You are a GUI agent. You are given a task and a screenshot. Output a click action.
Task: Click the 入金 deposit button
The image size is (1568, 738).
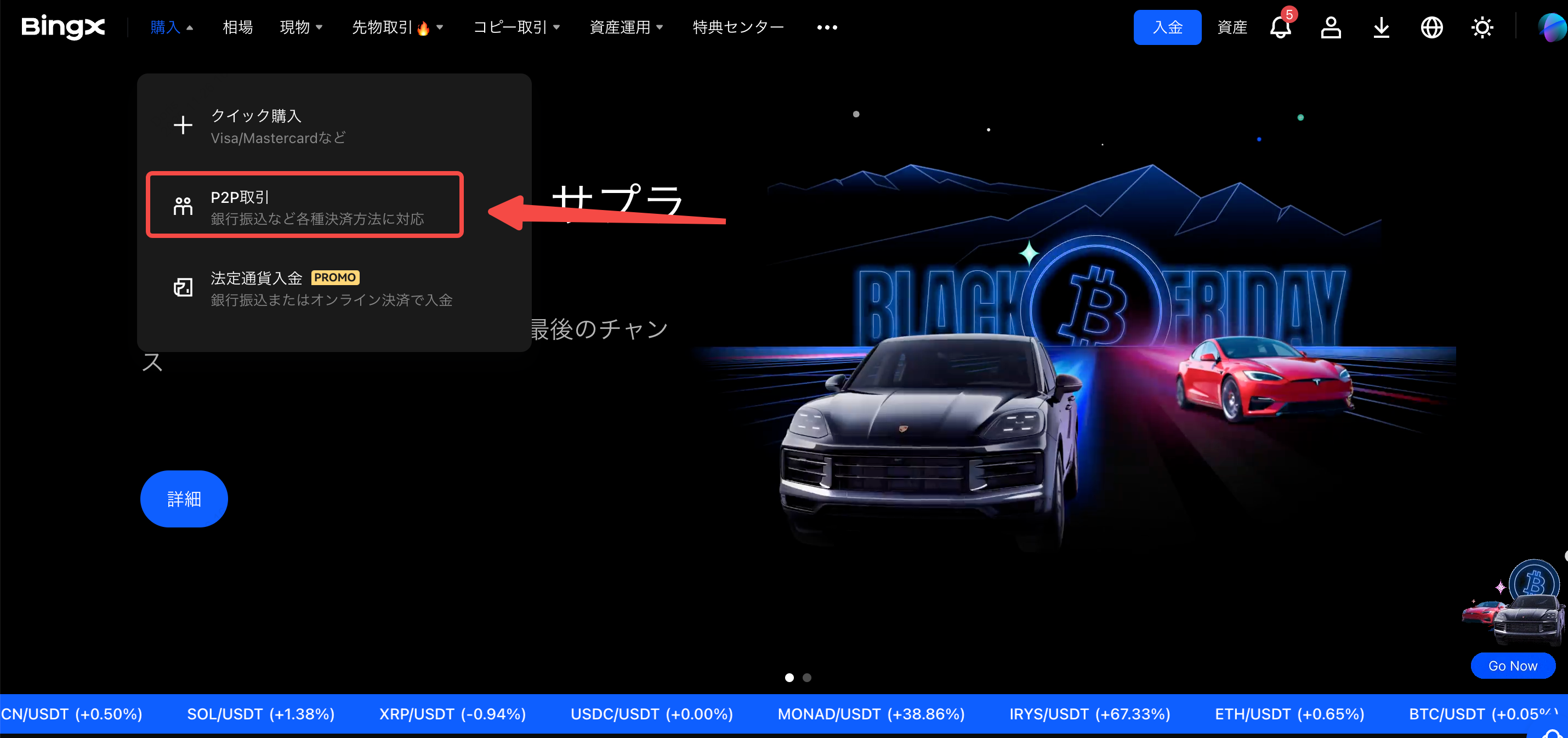1167,27
